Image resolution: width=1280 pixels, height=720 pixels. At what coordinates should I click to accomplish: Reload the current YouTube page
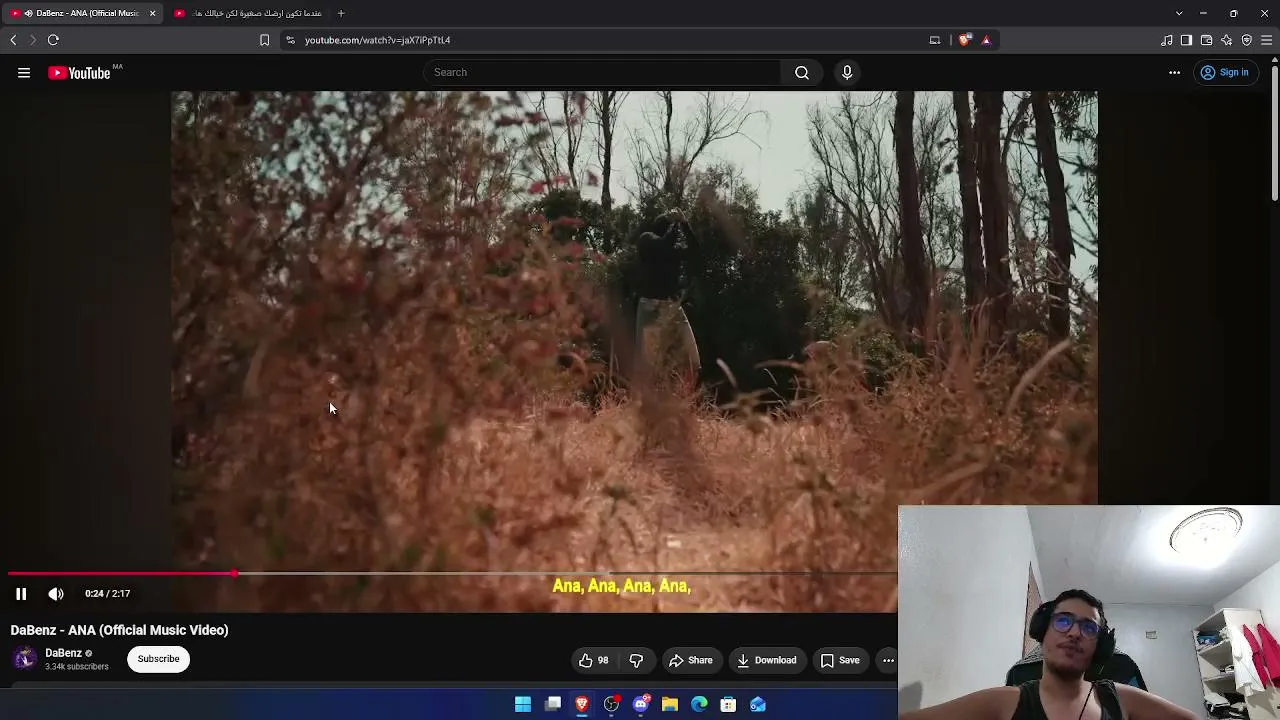pos(53,40)
